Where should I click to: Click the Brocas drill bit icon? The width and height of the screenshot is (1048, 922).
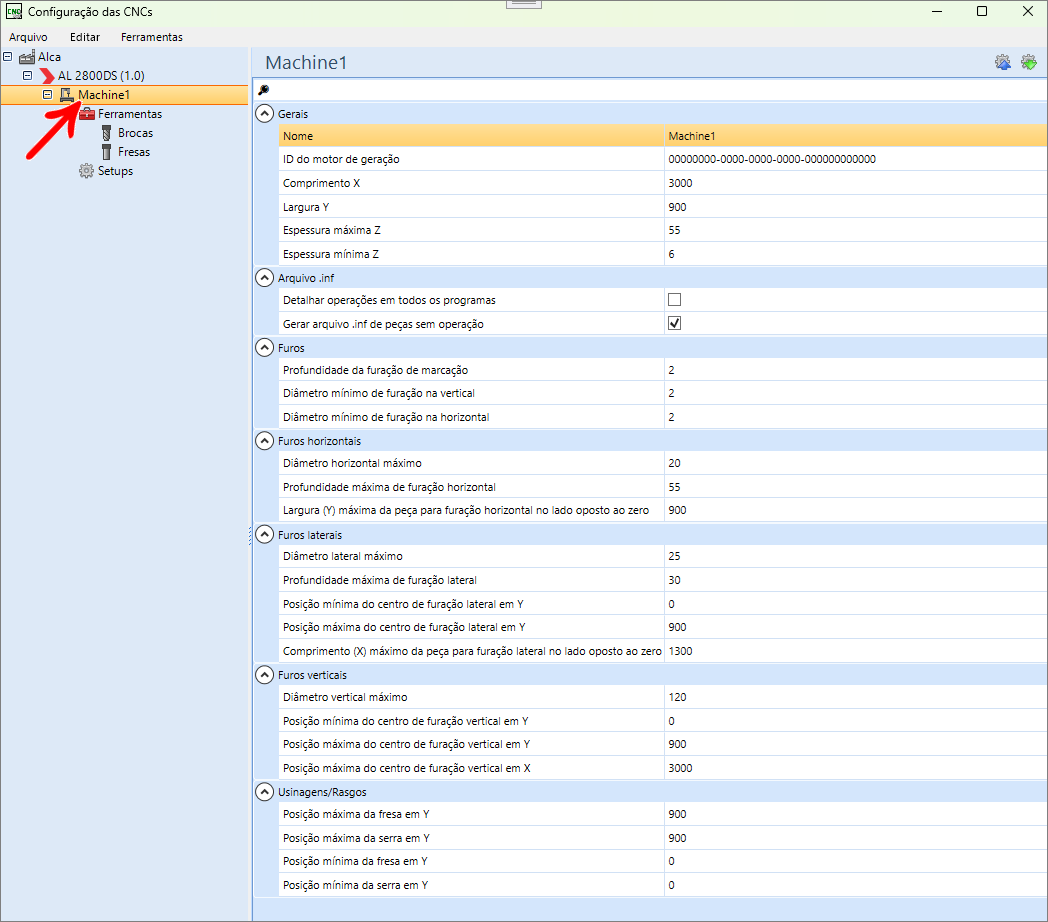coord(106,133)
